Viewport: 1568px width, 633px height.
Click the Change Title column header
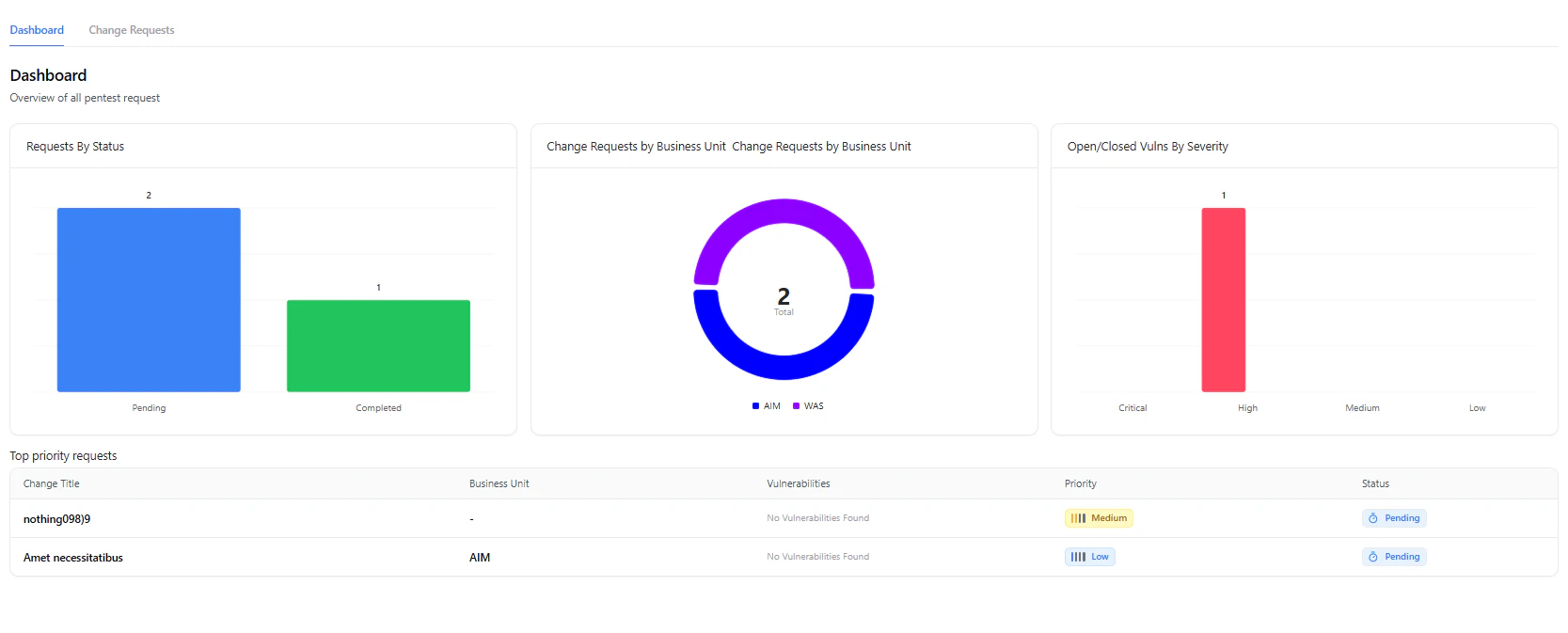click(52, 483)
